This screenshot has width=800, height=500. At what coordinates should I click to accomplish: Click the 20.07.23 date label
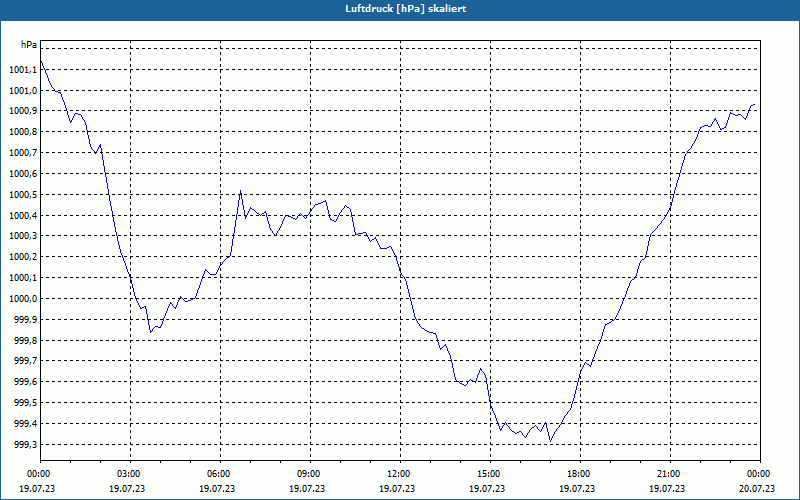[x=757, y=489]
